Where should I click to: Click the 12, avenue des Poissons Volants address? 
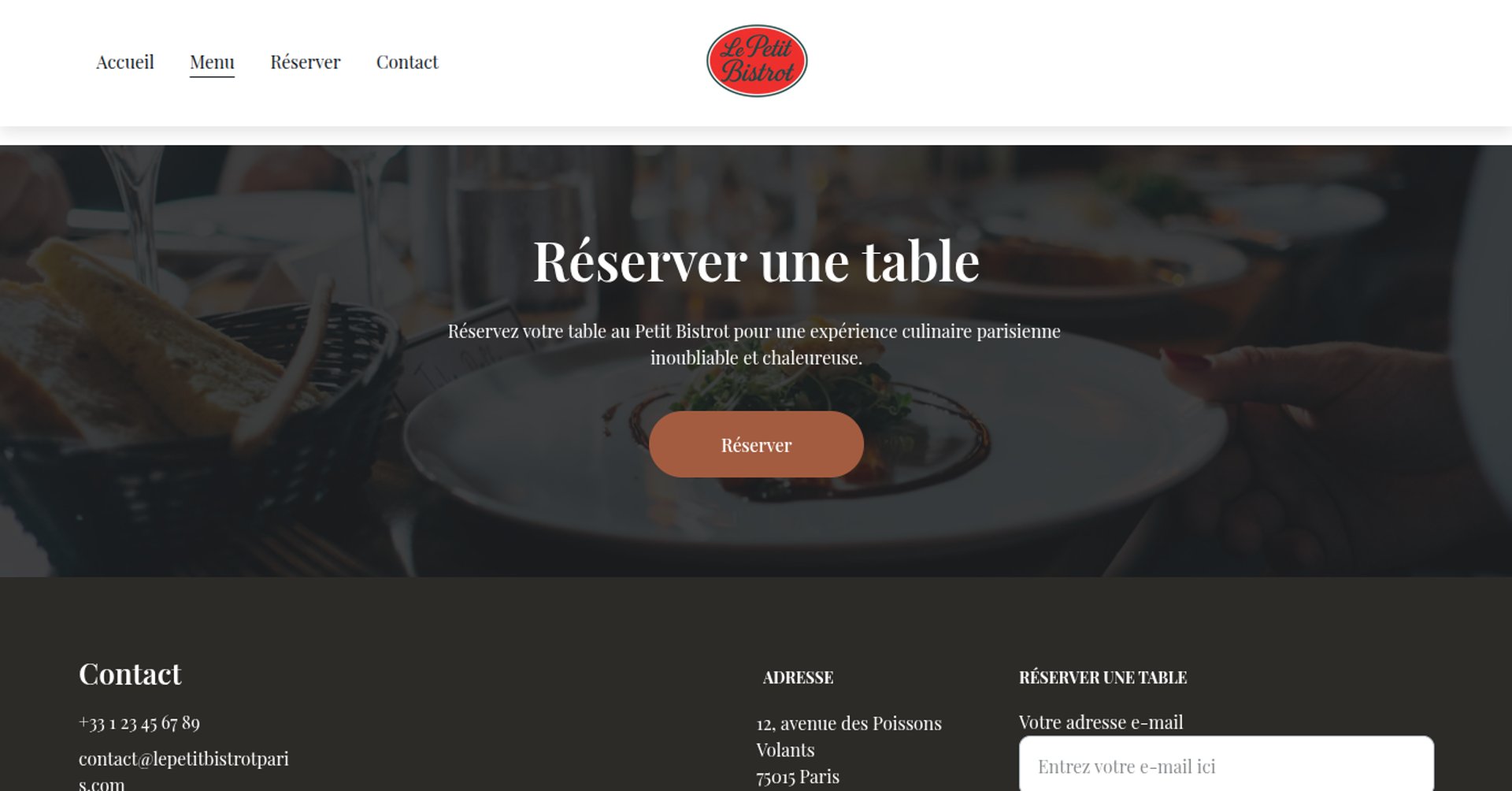[x=849, y=737]
